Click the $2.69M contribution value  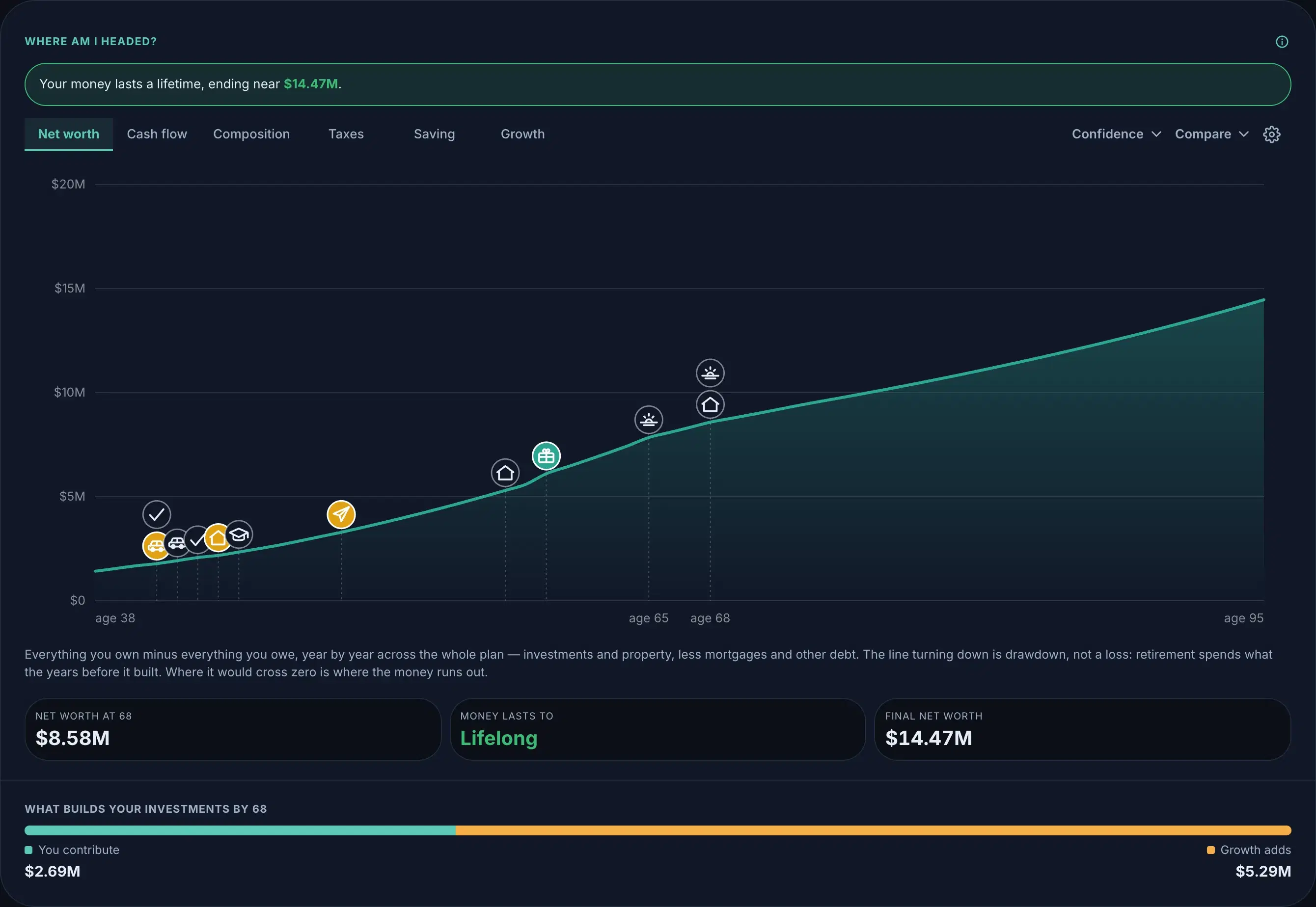53,871
